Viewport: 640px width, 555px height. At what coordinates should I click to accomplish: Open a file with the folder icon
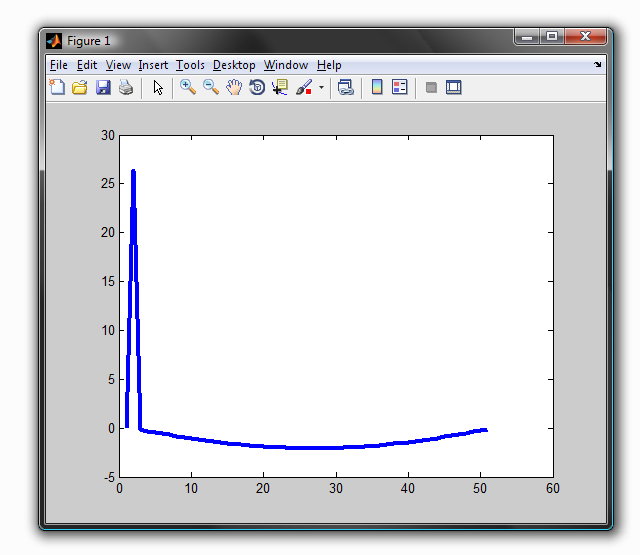click(x=80, y=88)
